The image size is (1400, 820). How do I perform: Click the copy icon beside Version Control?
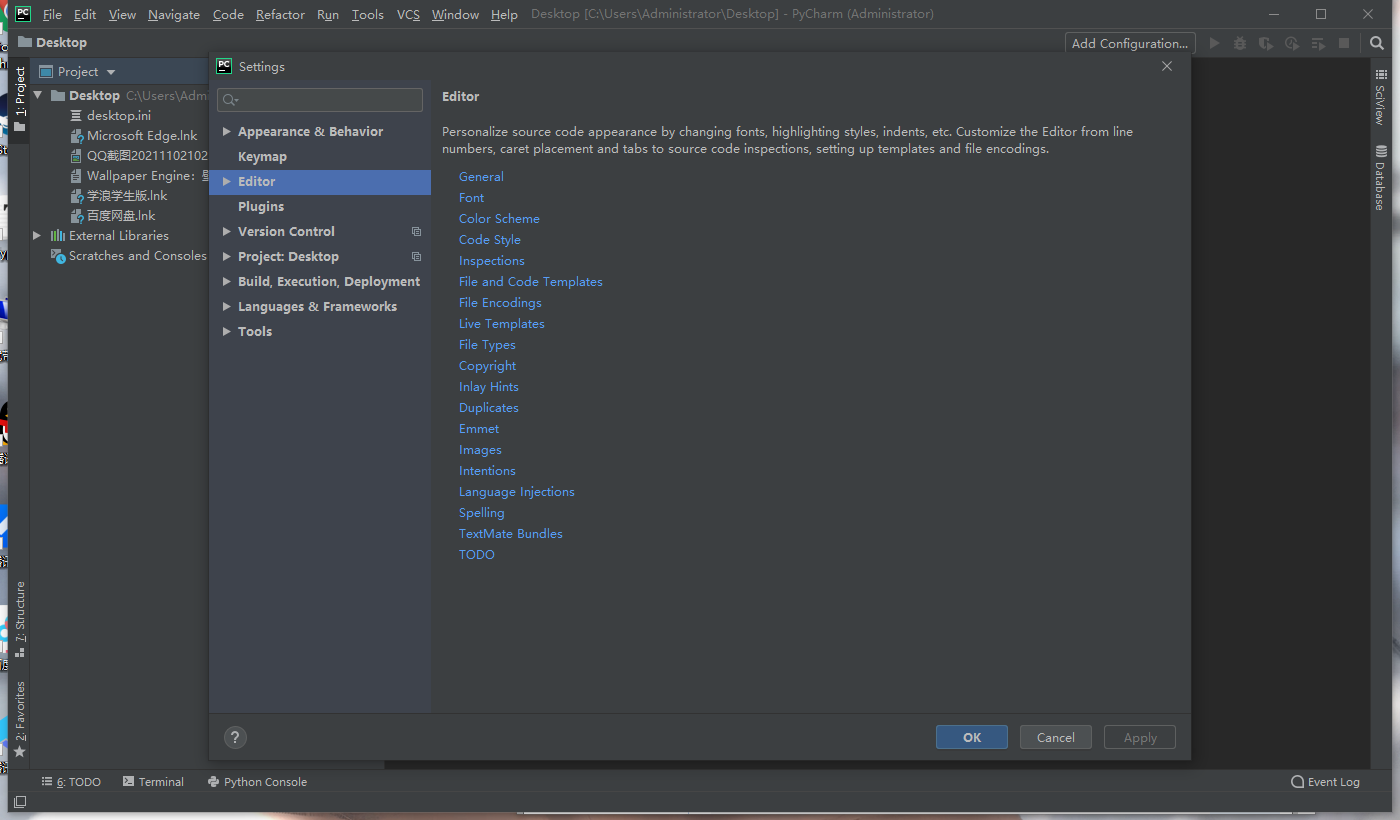pos(417,231)
